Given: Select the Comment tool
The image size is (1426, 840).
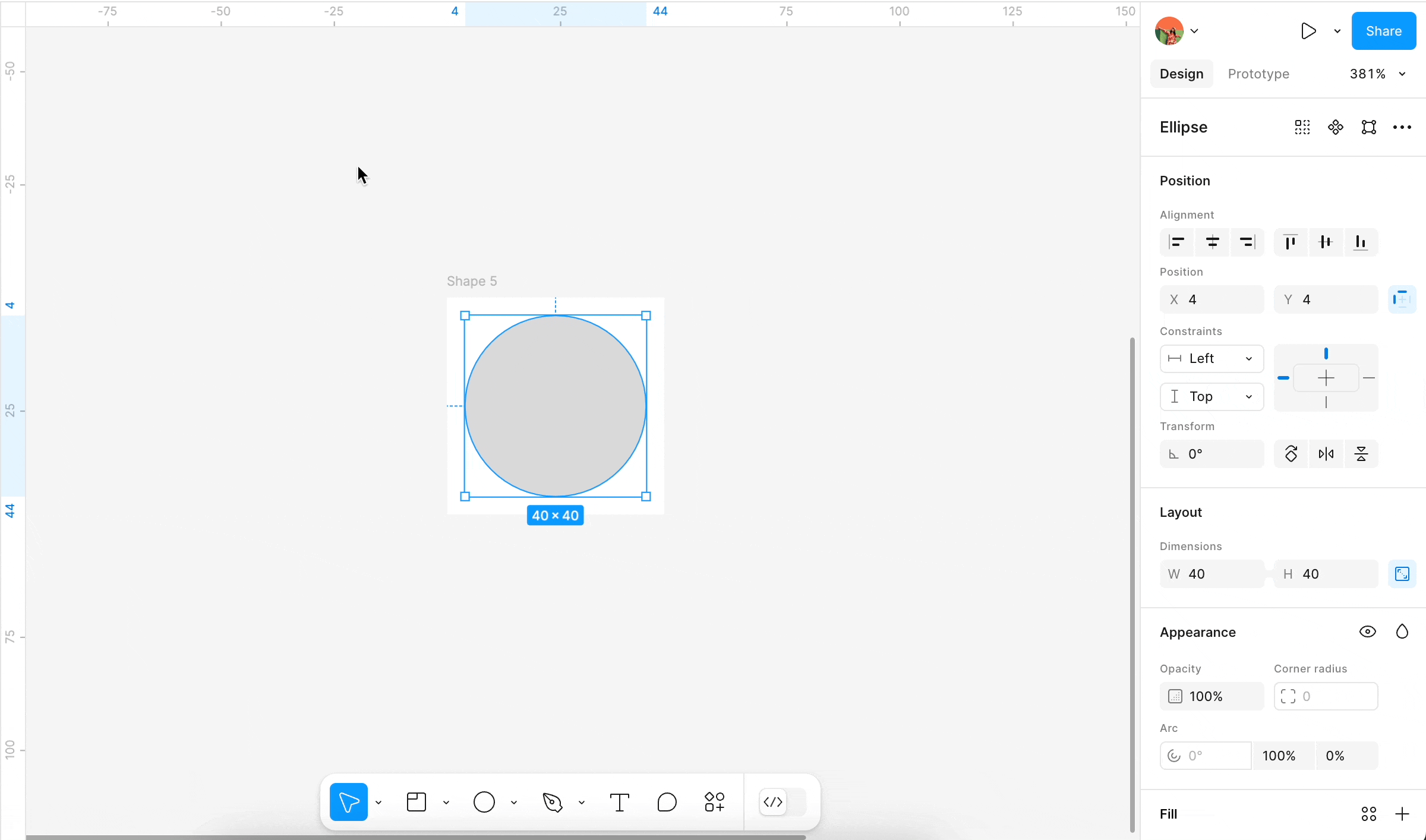Looking at the screenshot, I should pyautogui.click(x=667, y=802).
